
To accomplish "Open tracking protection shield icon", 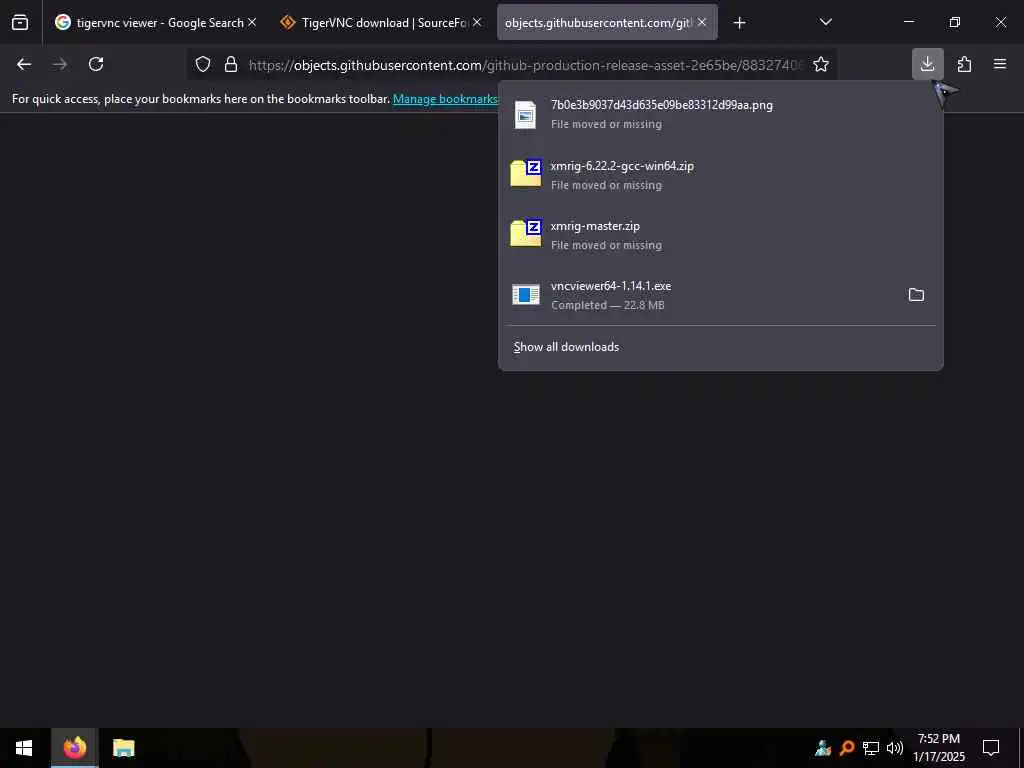I will coord(203,64).
